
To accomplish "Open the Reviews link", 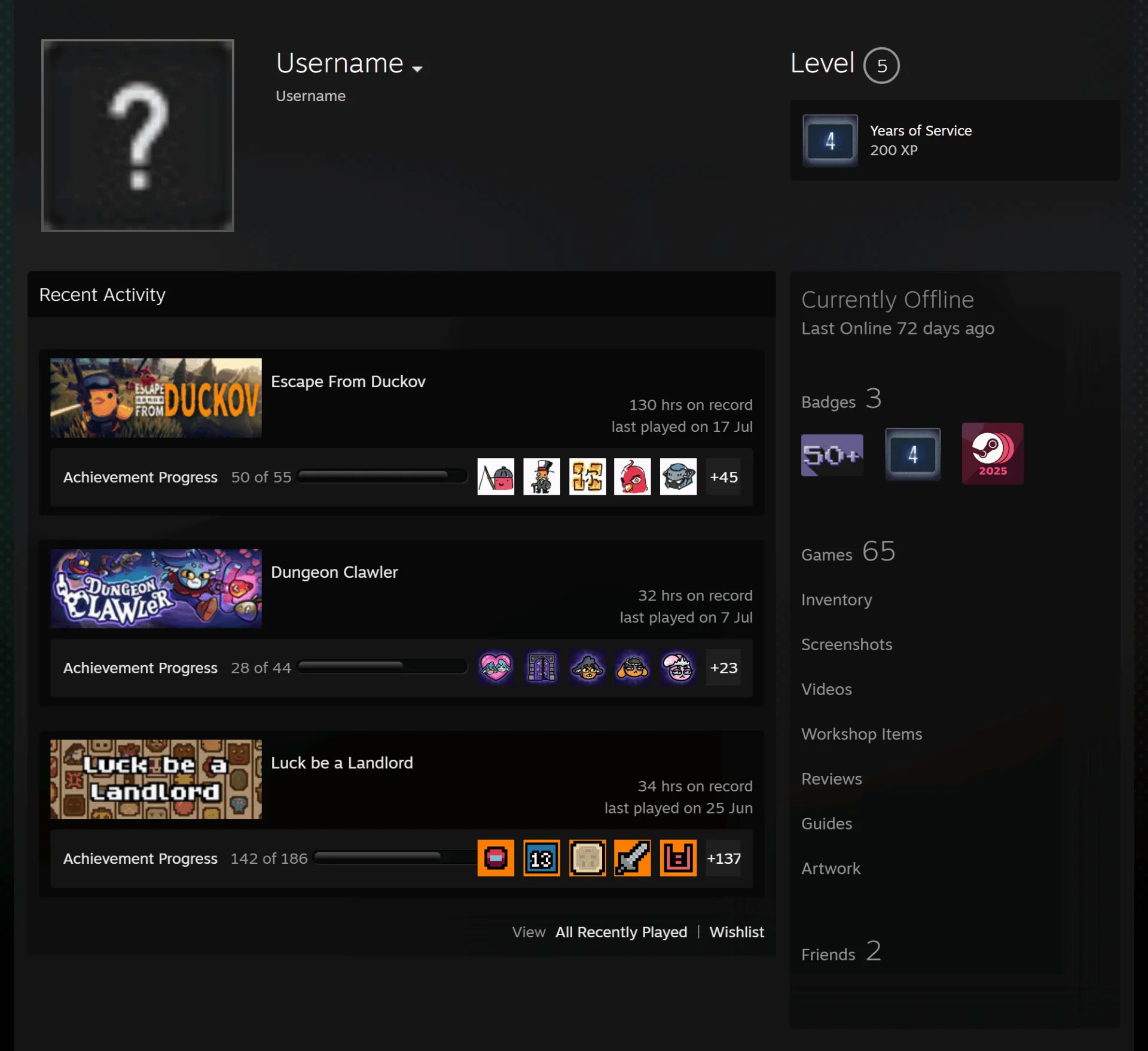I will (x=832, y=779).
